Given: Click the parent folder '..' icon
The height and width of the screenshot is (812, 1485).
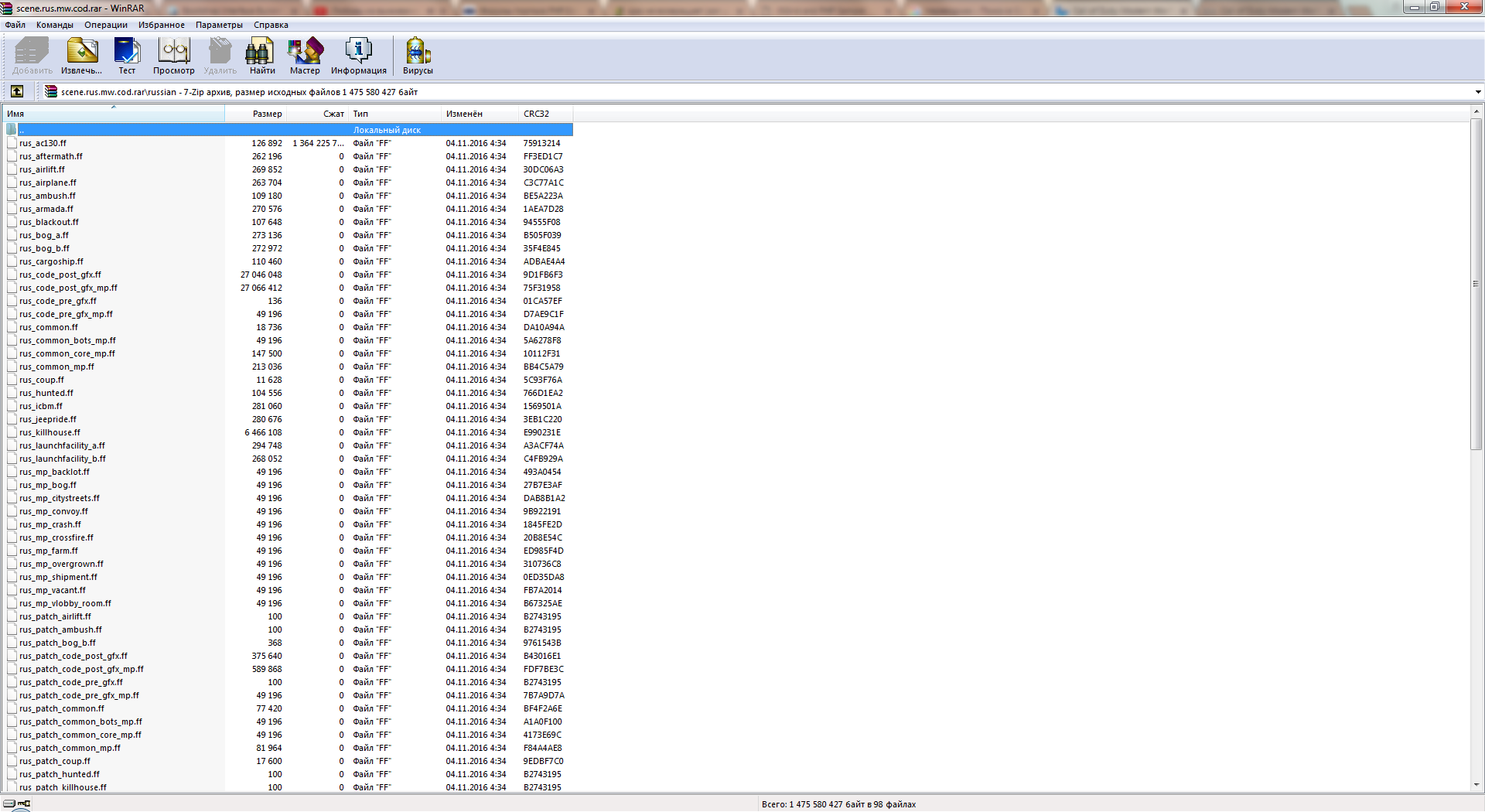Looking at the screenshot, I should point(12,129).
